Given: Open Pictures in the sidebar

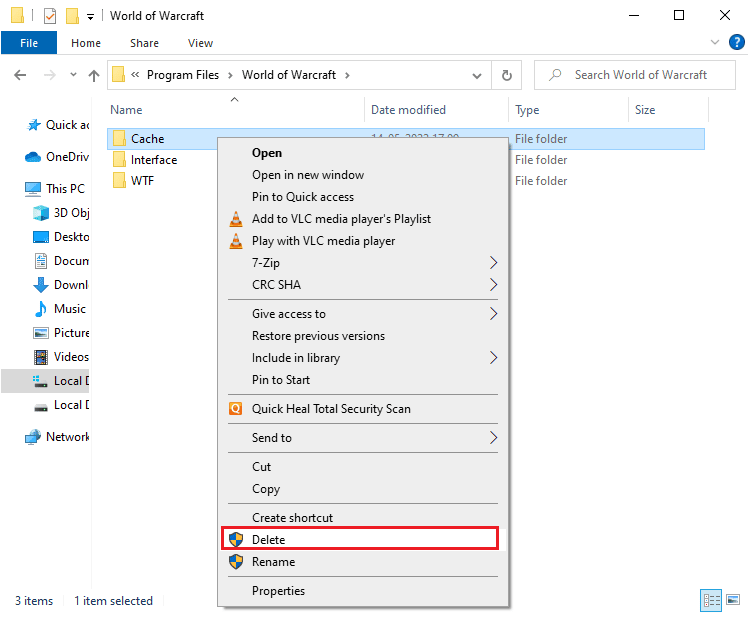Looking at the screenshot, I should [x=61, y=333].
